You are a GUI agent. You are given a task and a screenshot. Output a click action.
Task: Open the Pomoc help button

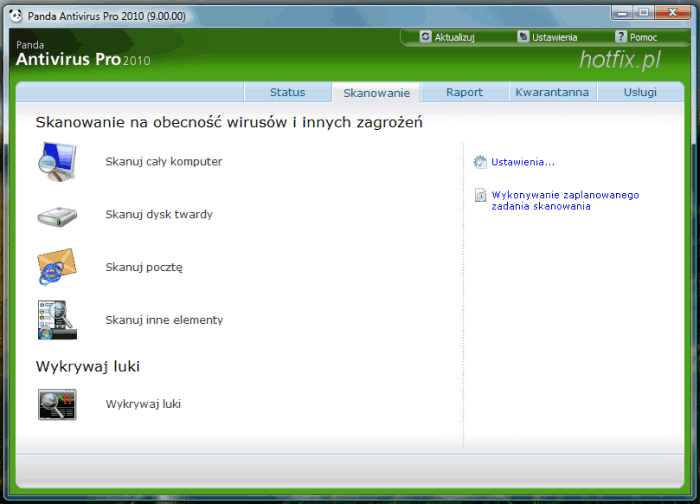[636, 37]
